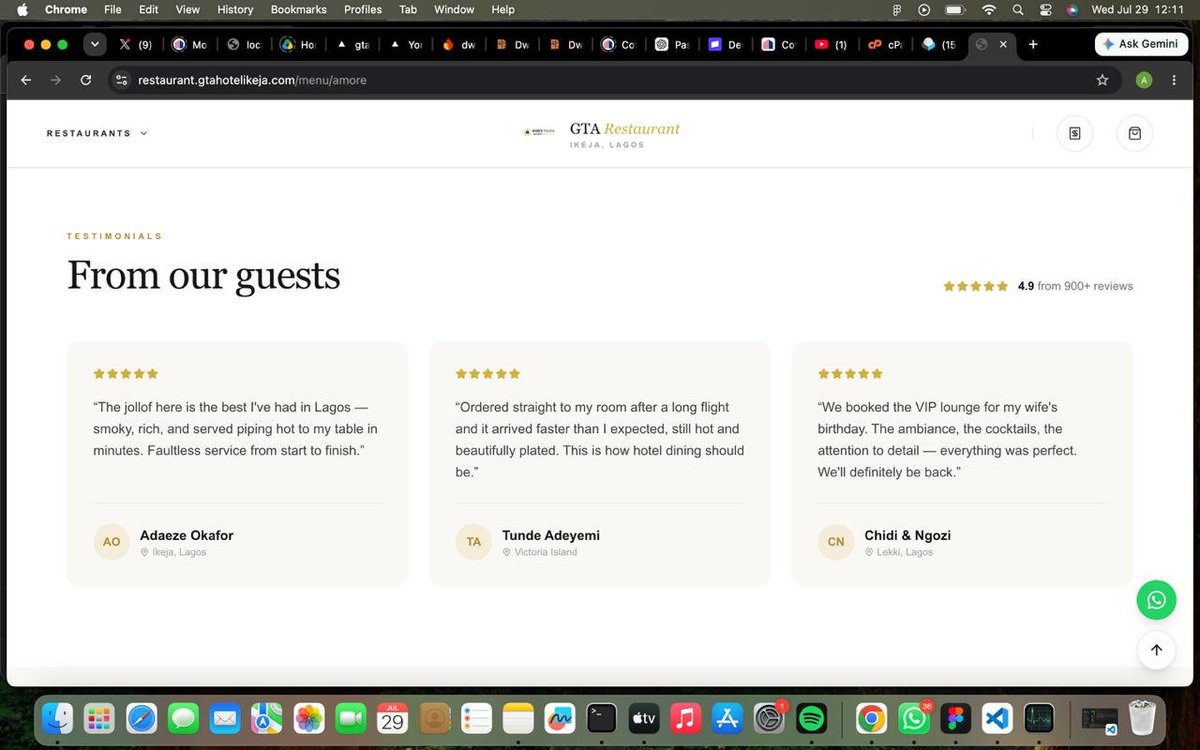This screenshot has height=750, width=1200.
Task: Open the Chrome View menu
Action: (188, 9)
